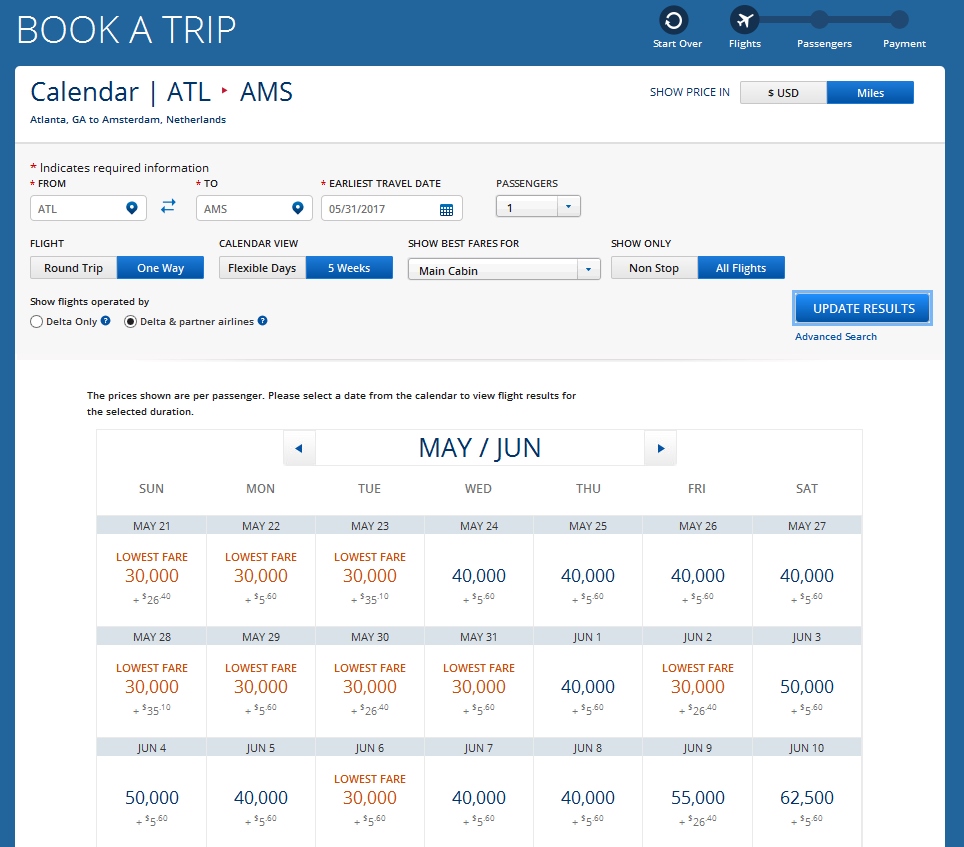Click location pin in the TO field
Viewport: 964px width, 847px height.
297,208
